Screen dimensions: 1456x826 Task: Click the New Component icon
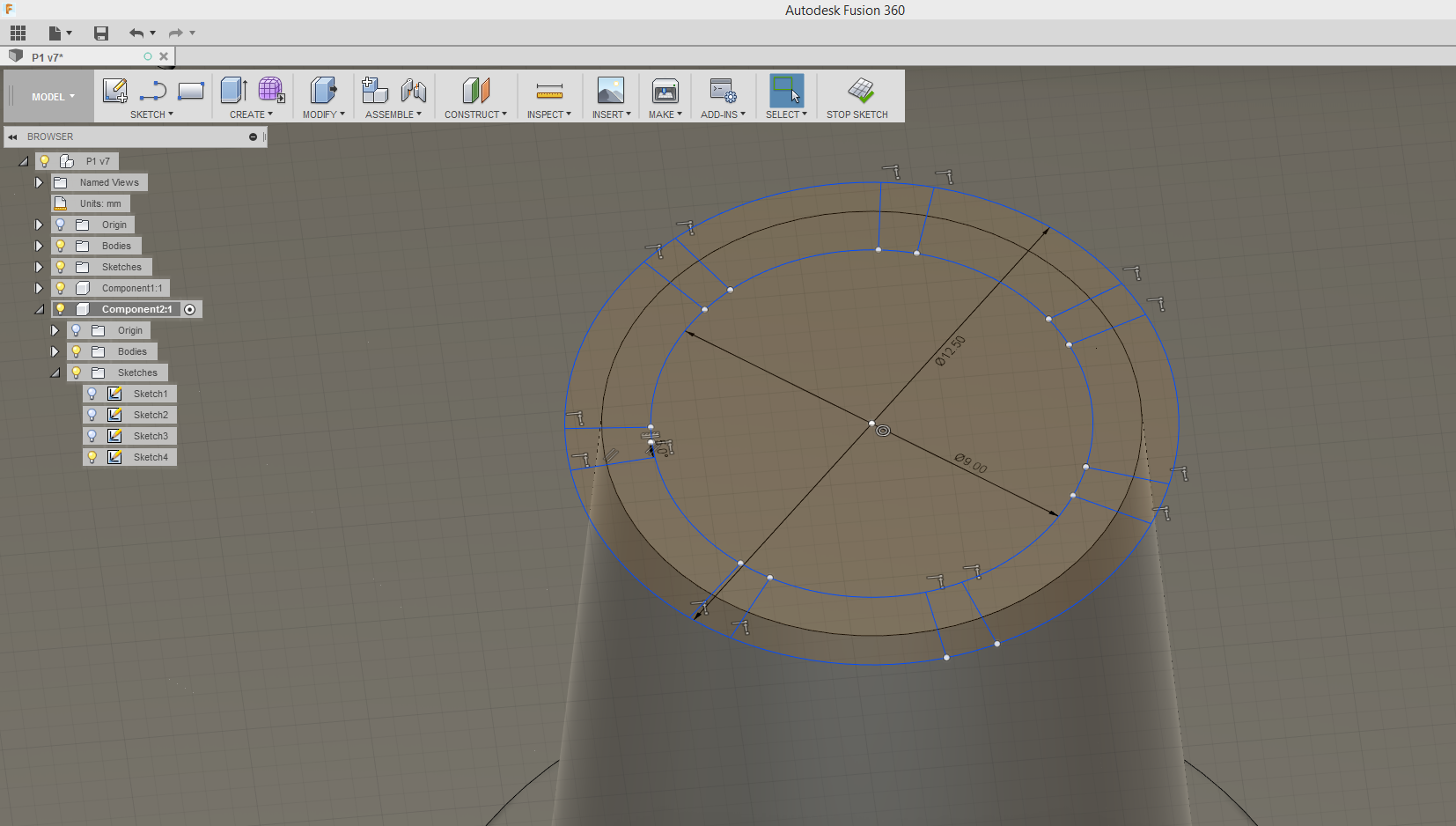375,91
